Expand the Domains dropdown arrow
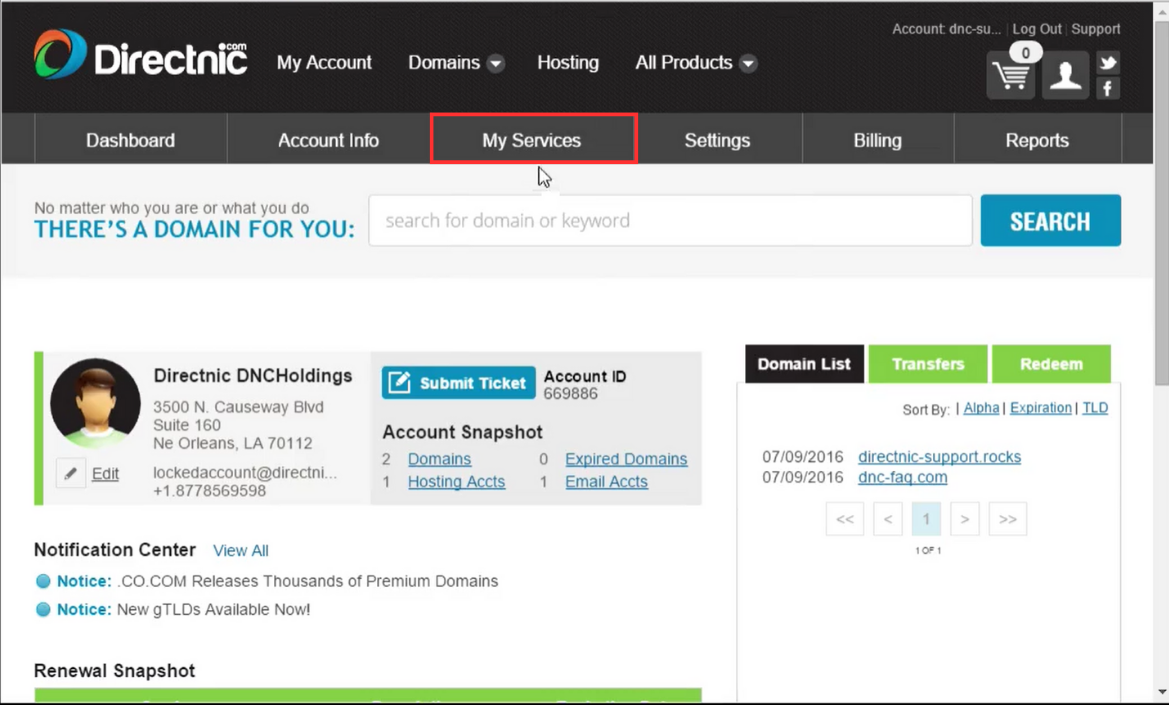 (495, 63)
